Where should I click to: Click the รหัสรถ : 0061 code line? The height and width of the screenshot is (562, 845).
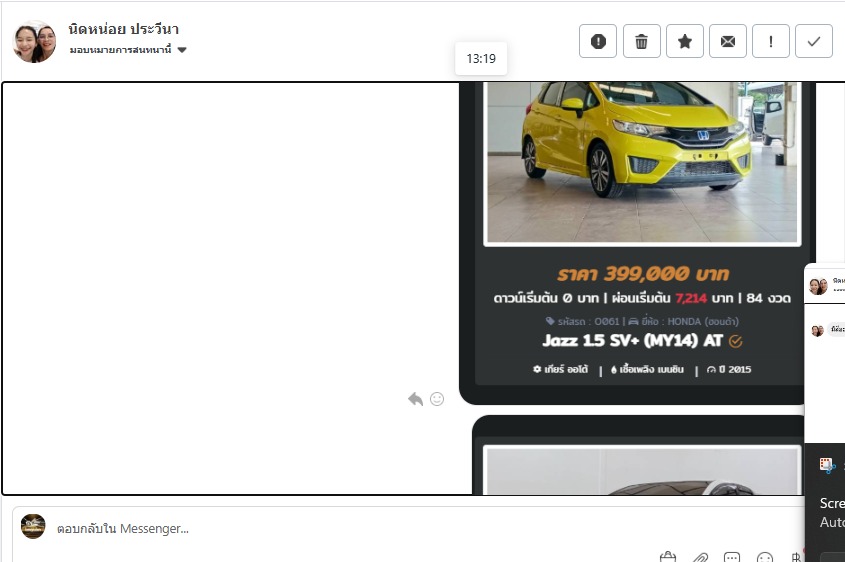click(x=583, y=321)
